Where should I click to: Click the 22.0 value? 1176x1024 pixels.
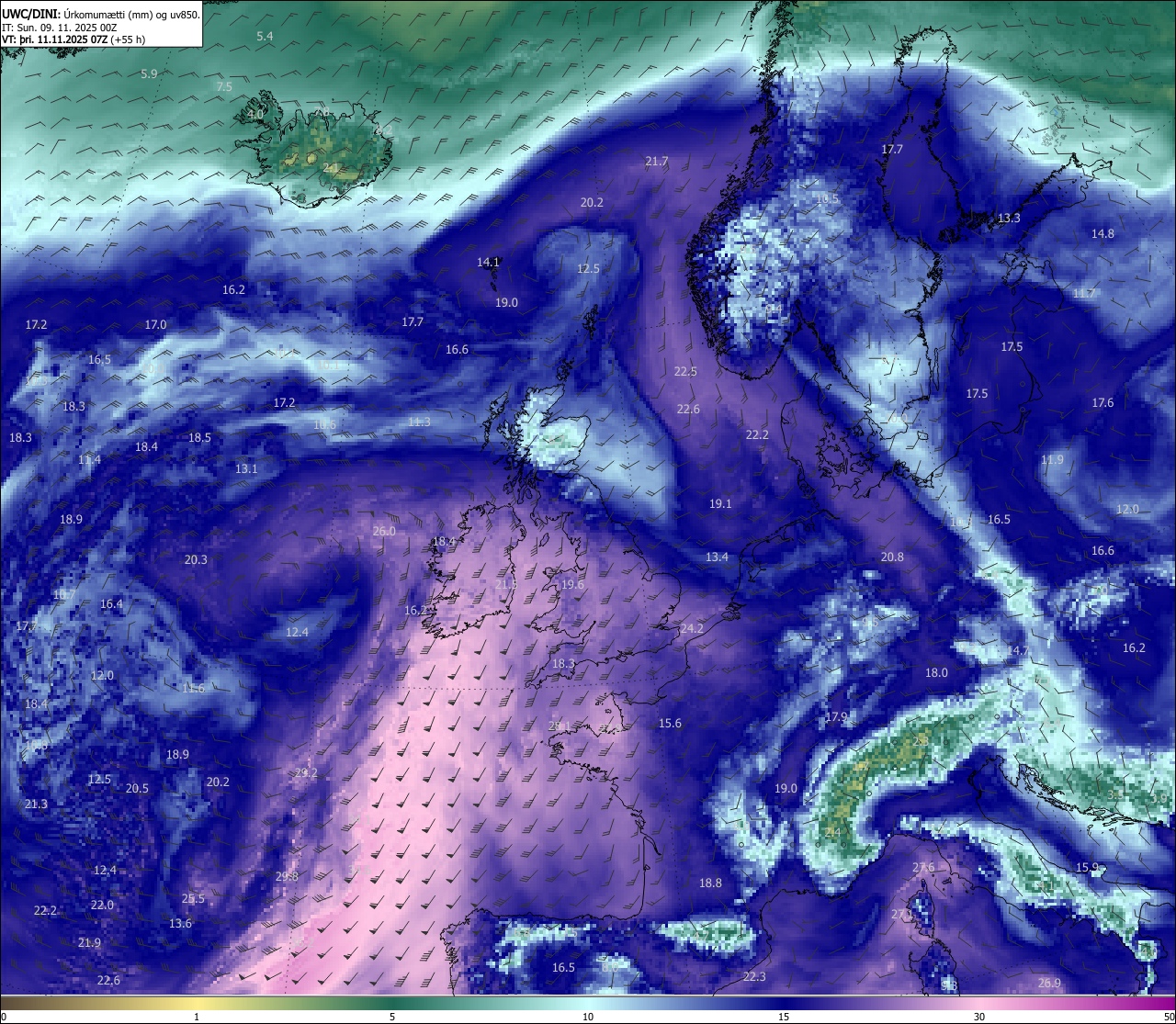(x=102, y=905)
